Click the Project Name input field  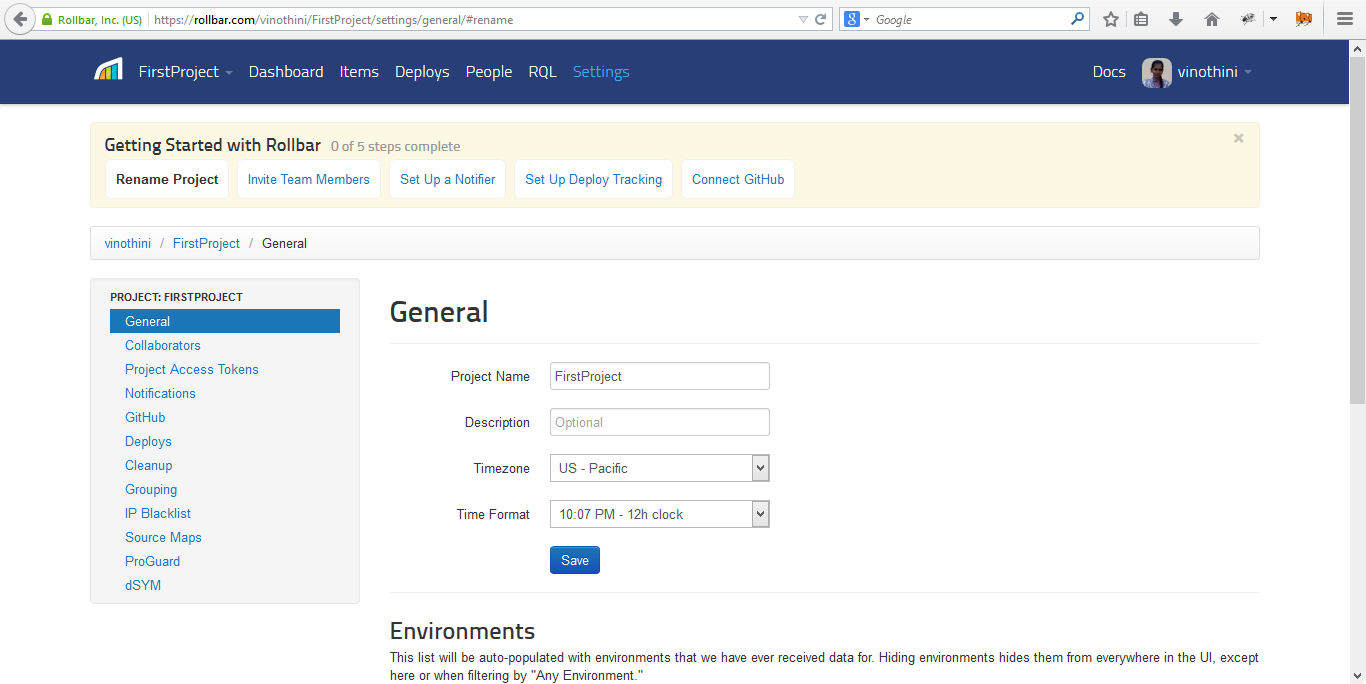(660, 376)
